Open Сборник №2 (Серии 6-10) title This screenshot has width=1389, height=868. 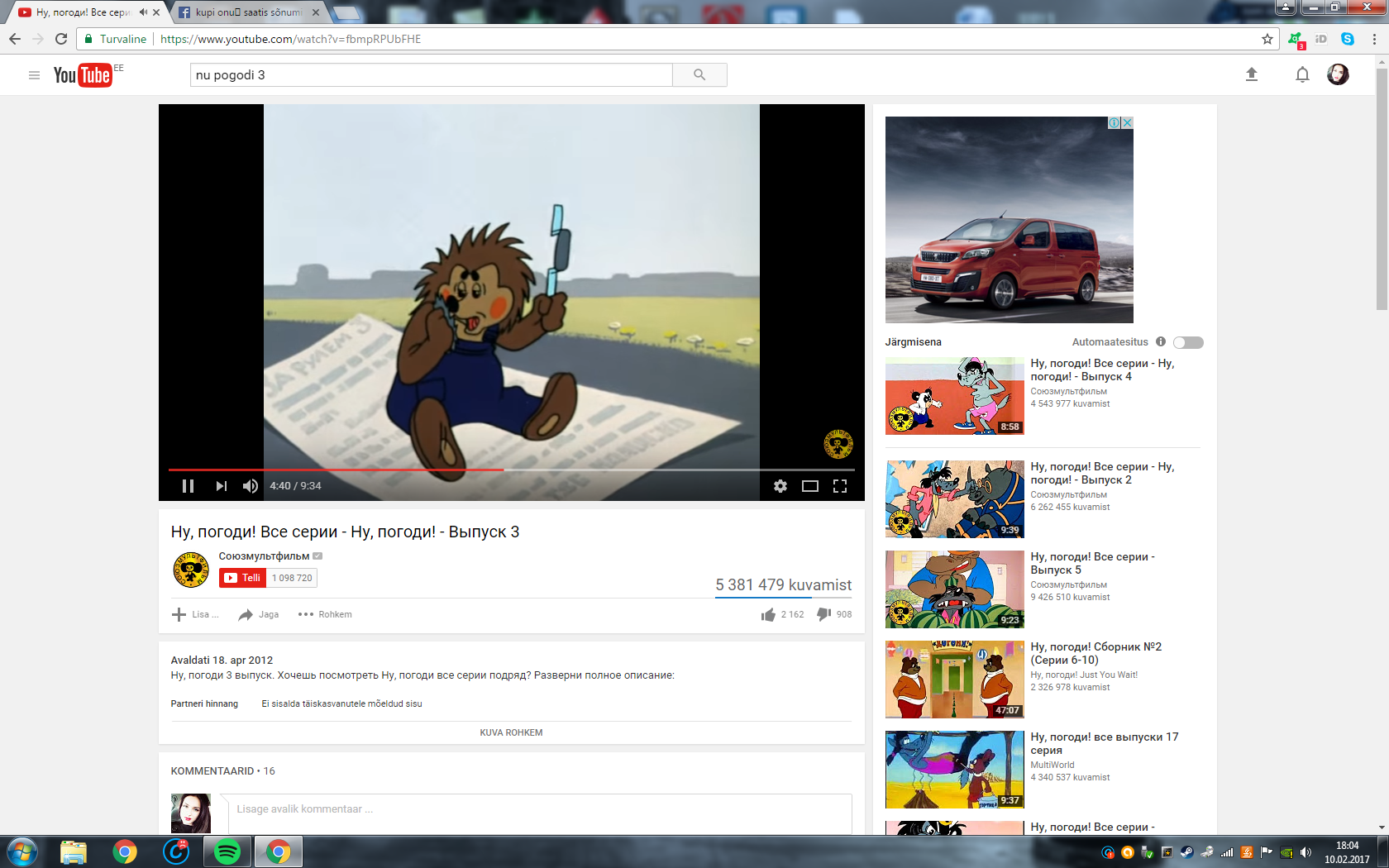[x=1096, y=653]
